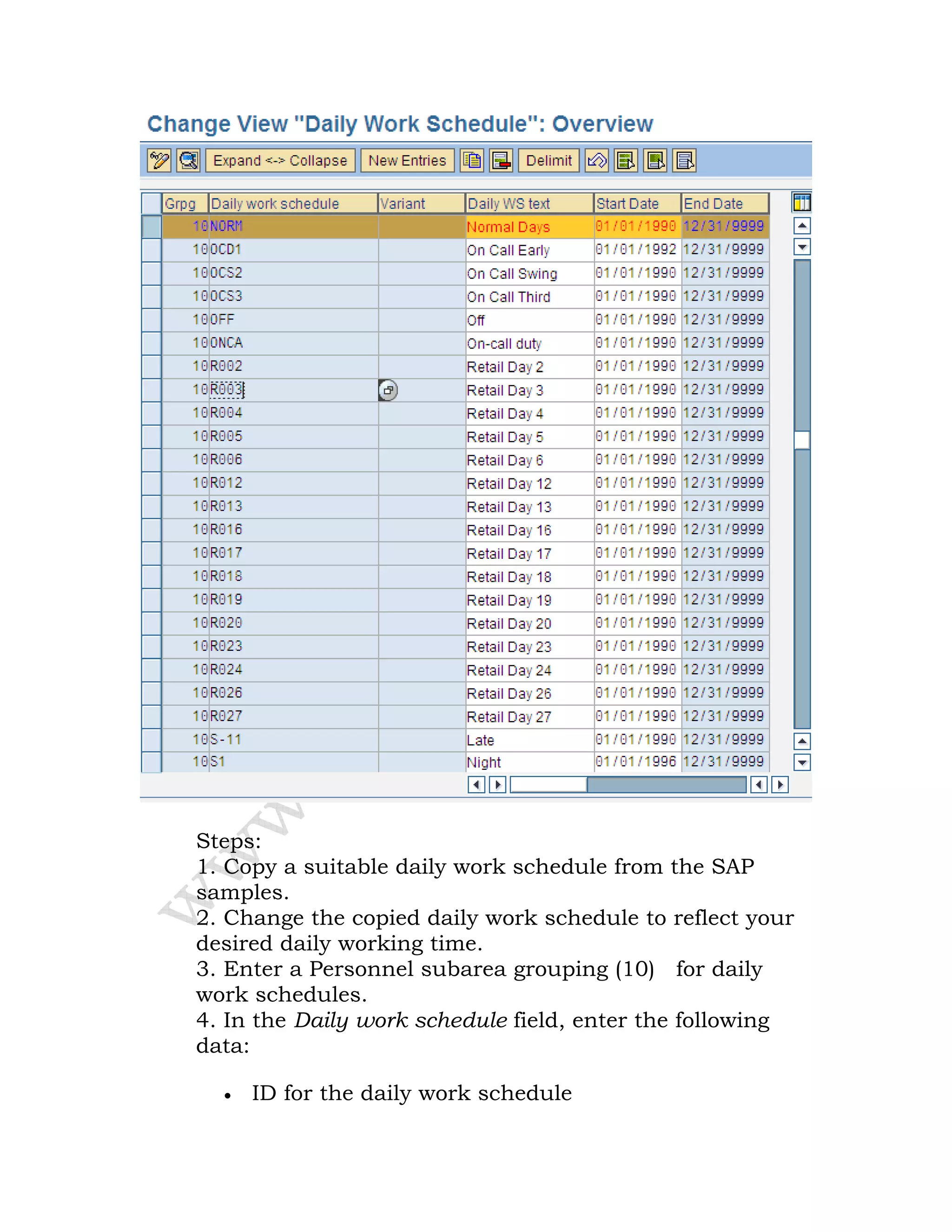Click the 'Retail Day 27' text cell
Screen dimensions: 952x1232
(529, 717)
